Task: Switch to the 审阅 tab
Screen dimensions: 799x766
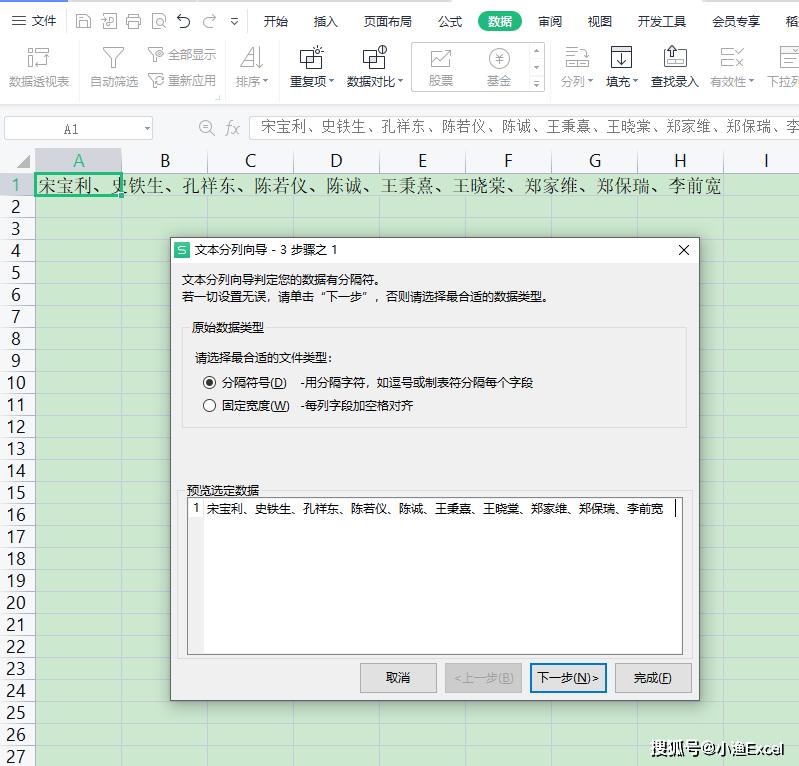Action: 550,21
